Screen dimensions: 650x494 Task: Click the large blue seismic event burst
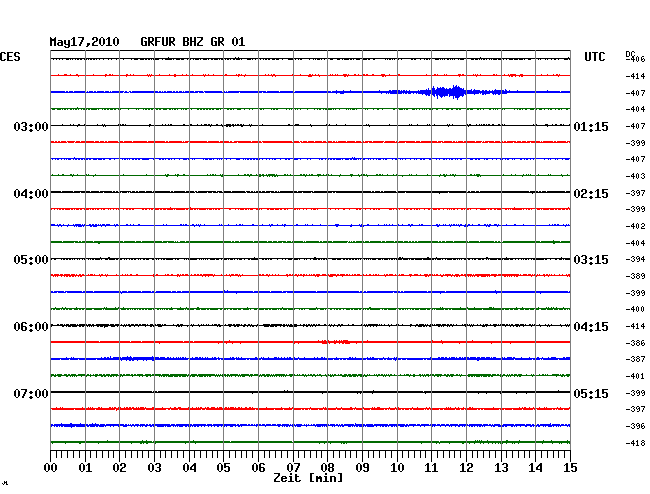point(447,92)
